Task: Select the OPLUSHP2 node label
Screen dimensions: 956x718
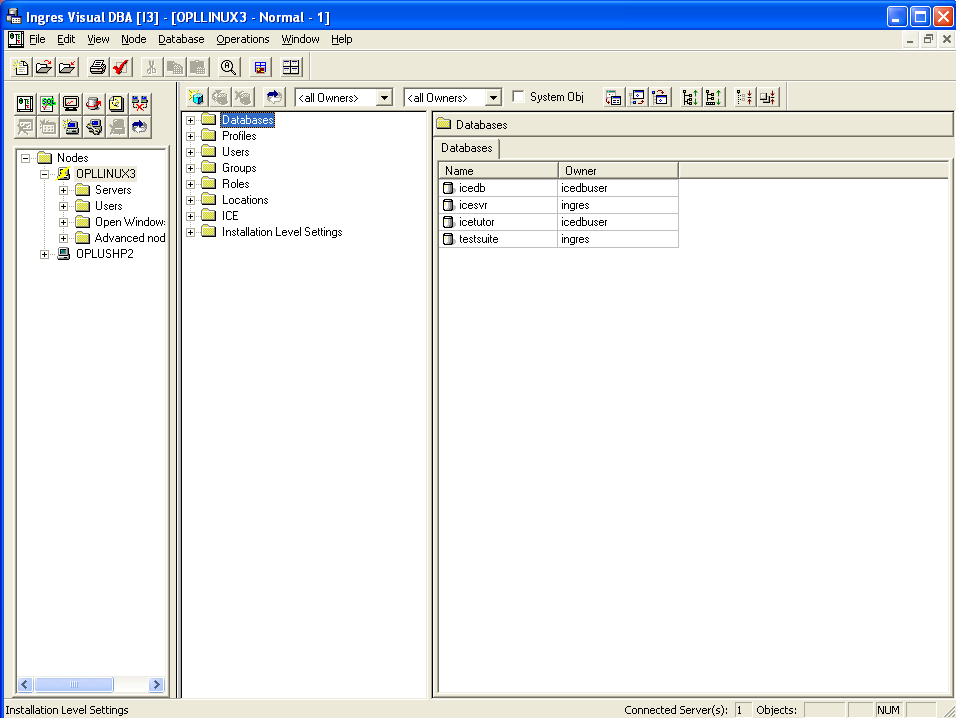Action: coord(104,254)
